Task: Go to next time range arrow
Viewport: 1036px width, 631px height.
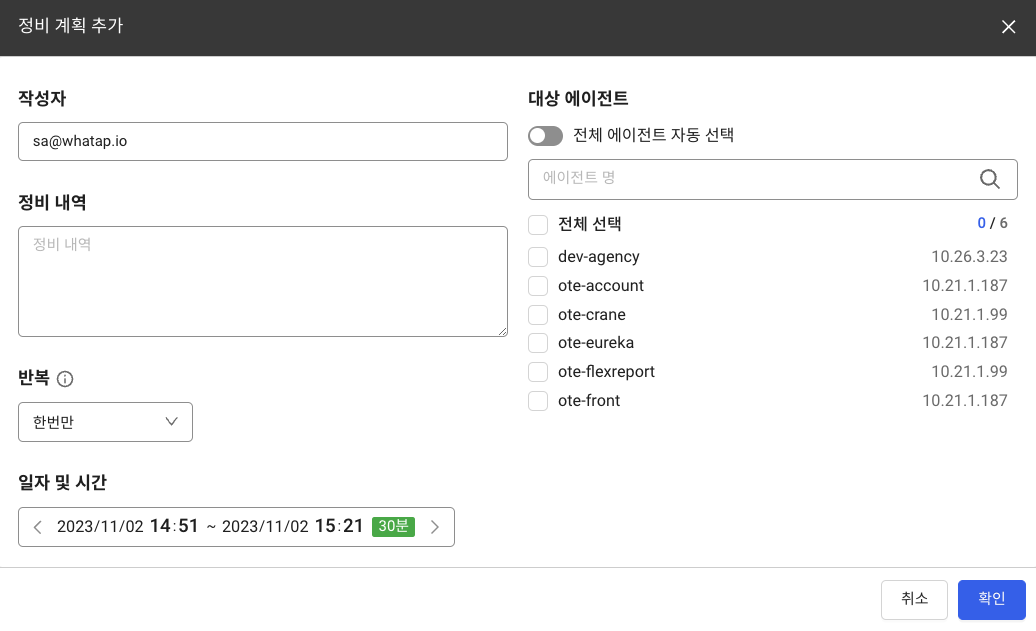Action: pos(435,527)
